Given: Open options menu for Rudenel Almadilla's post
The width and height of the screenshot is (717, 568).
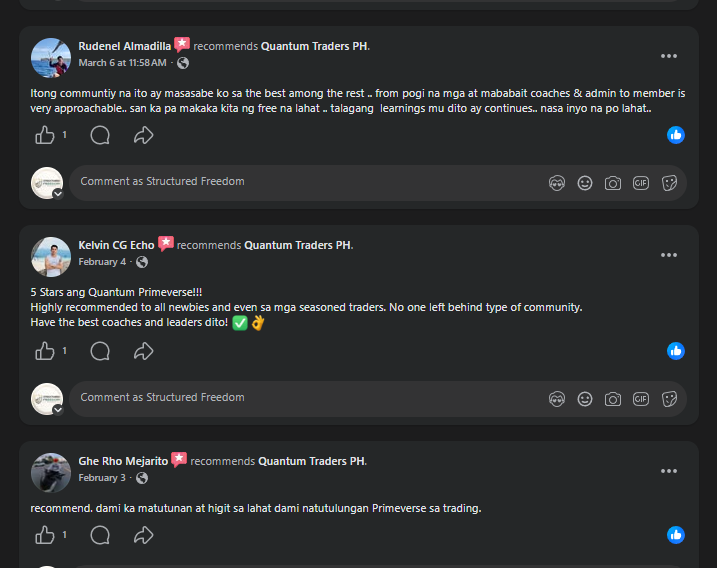Looking at the screenshot, I should (x=669, y=56).
